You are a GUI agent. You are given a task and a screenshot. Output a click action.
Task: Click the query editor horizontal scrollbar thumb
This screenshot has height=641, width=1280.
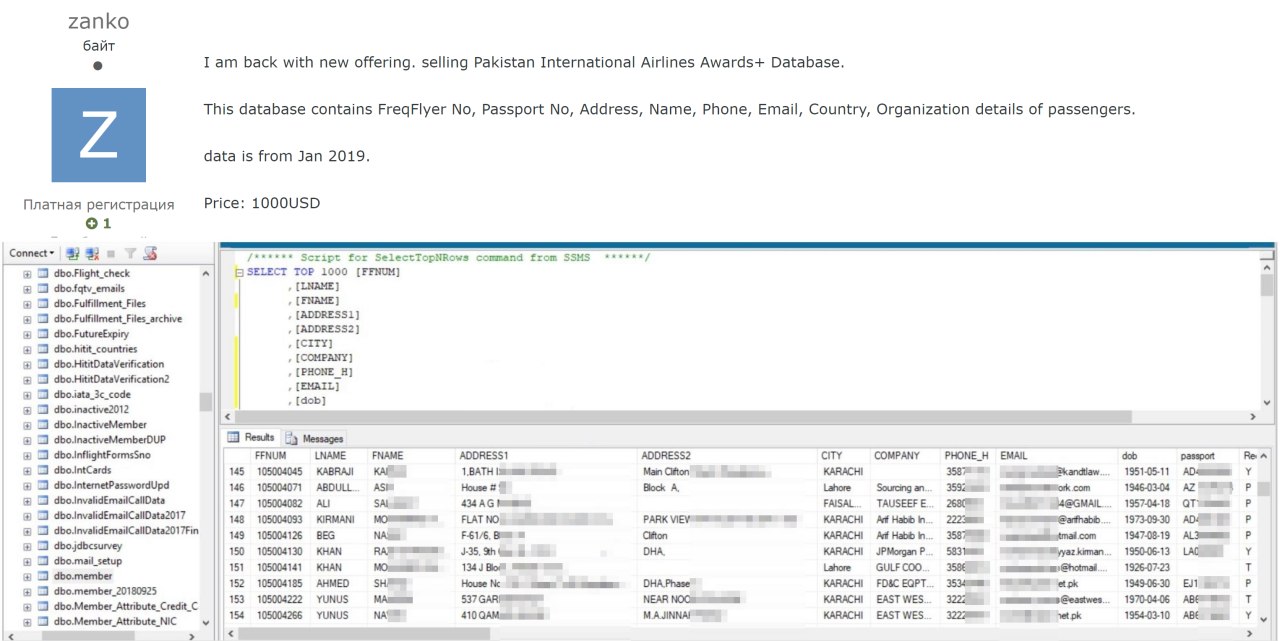[x=684, y=417]
